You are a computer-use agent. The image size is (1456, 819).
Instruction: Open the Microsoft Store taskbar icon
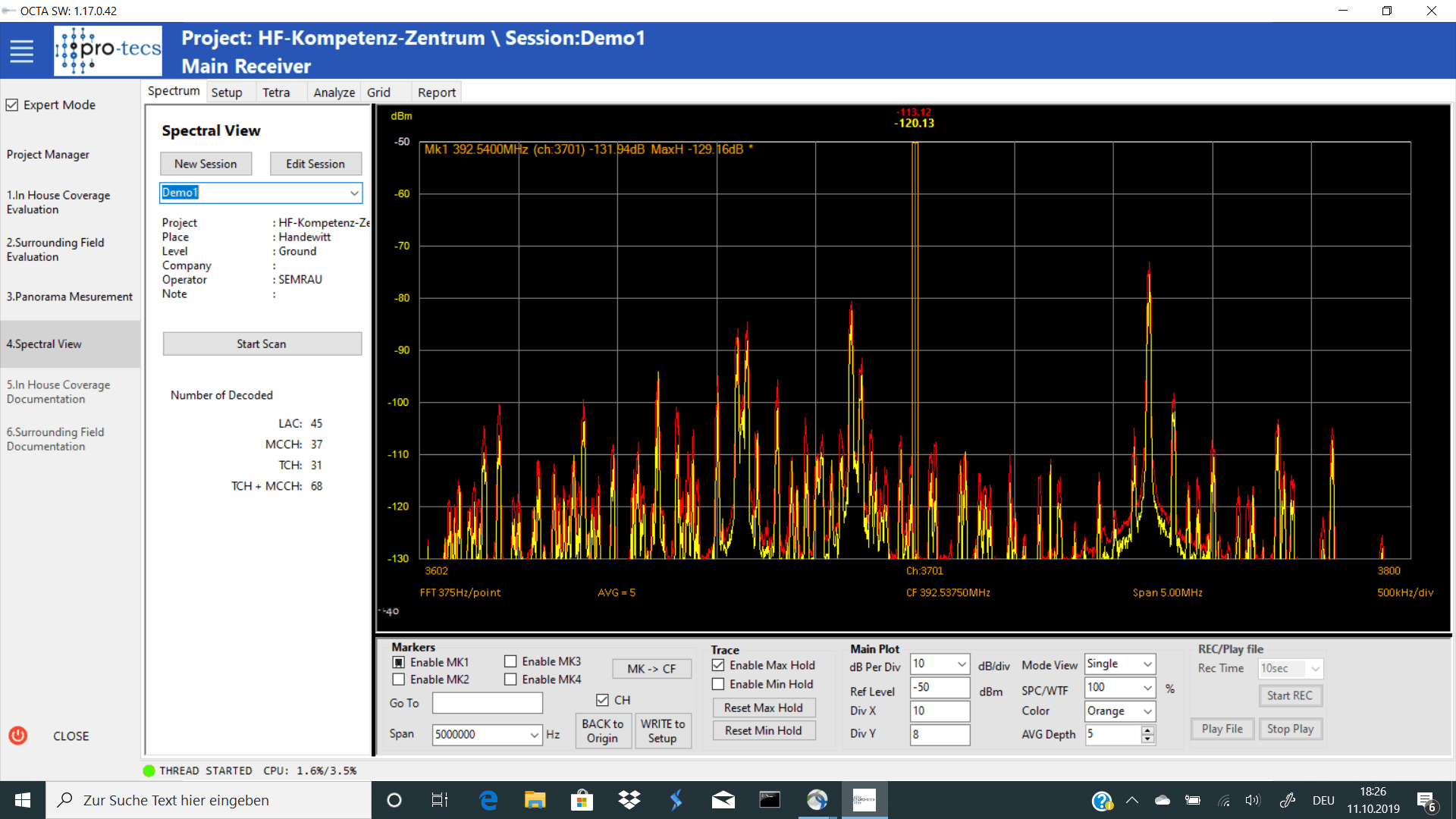click(582, 800)
